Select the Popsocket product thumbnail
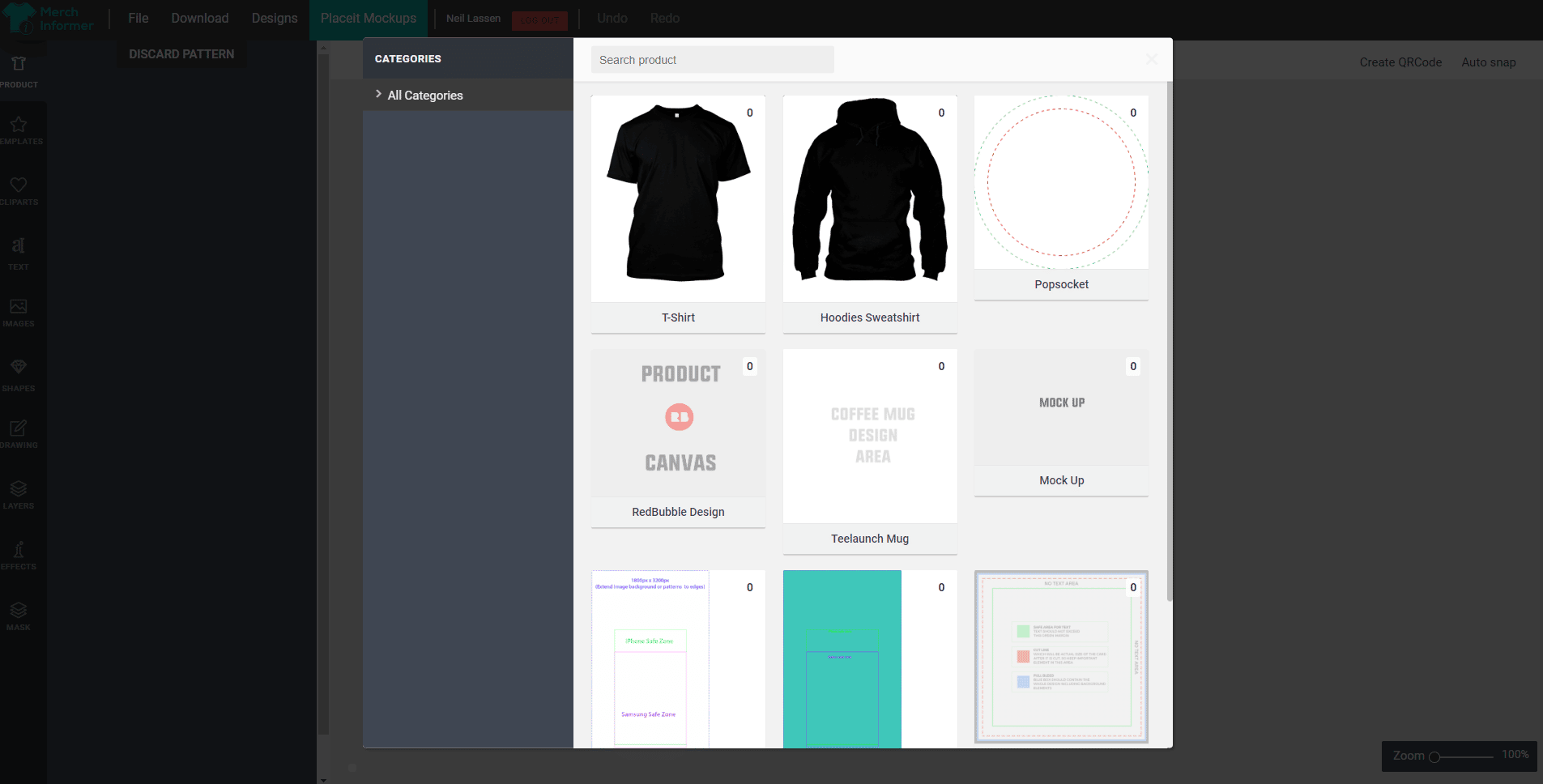1543x784 pixels. pyautogui.click(x=1061, y=182)
